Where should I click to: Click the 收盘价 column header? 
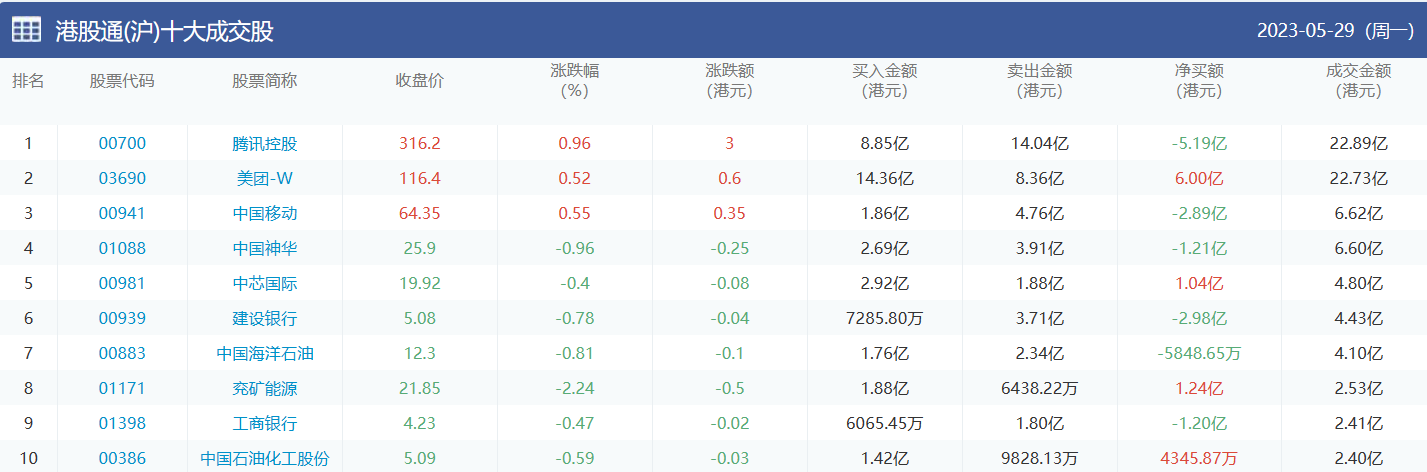419,81
